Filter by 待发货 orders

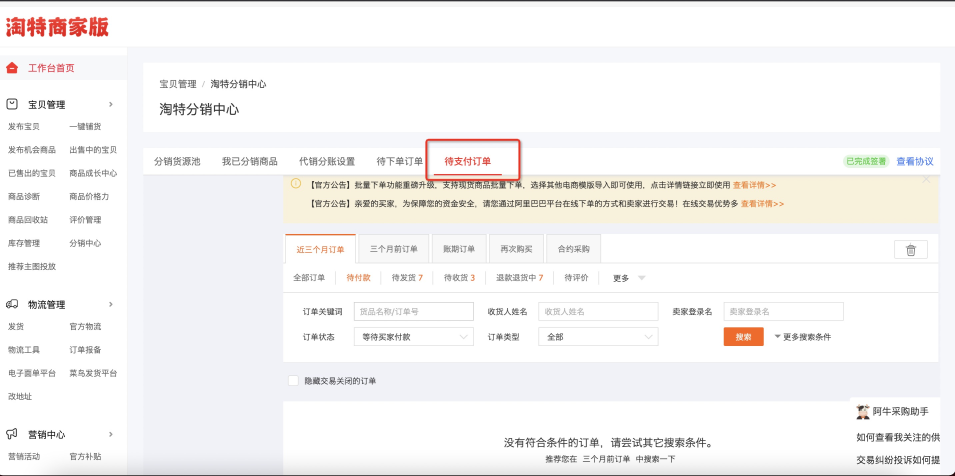[407, 278]
